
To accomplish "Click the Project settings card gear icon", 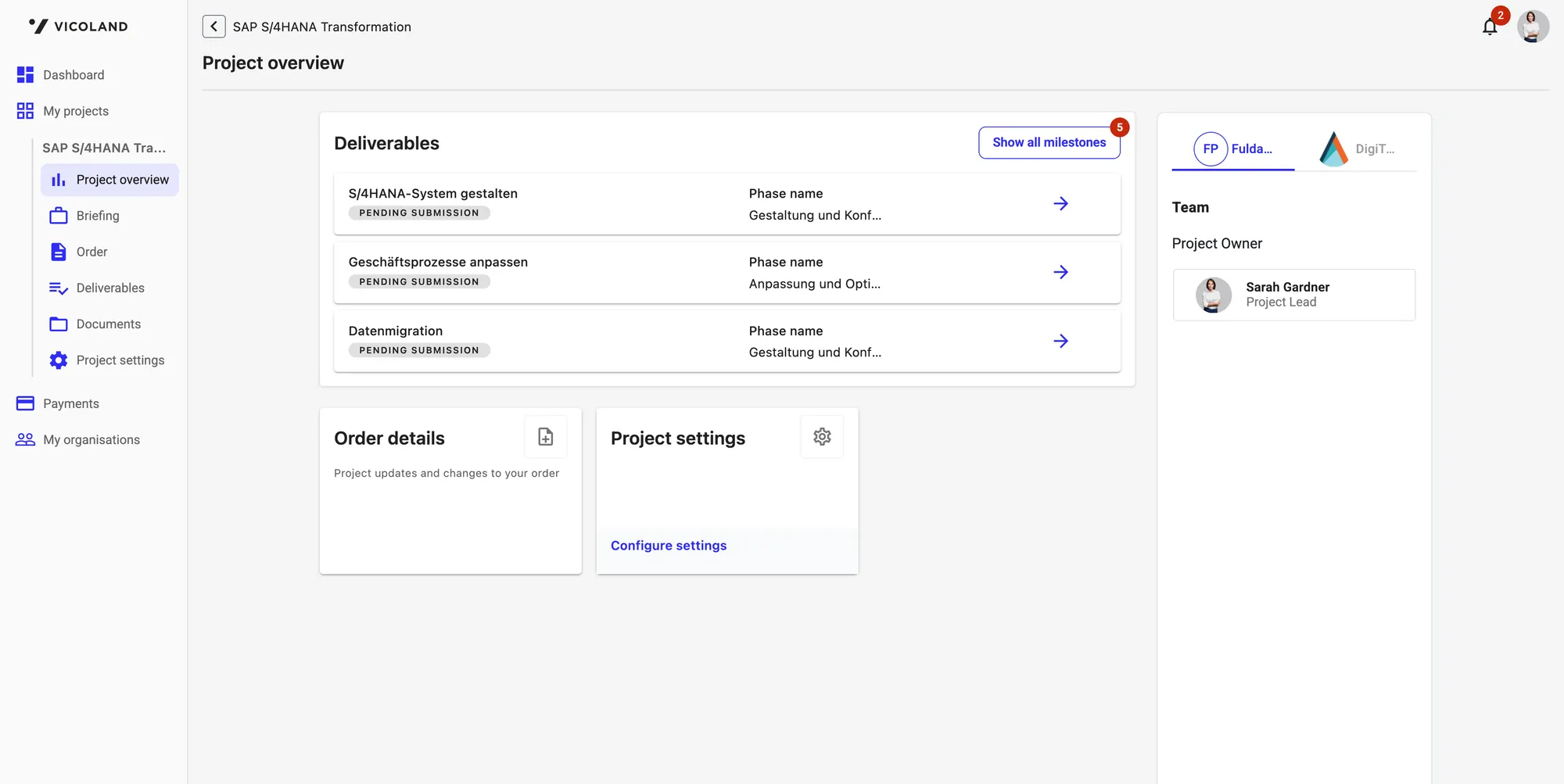I will coord(822,437).
